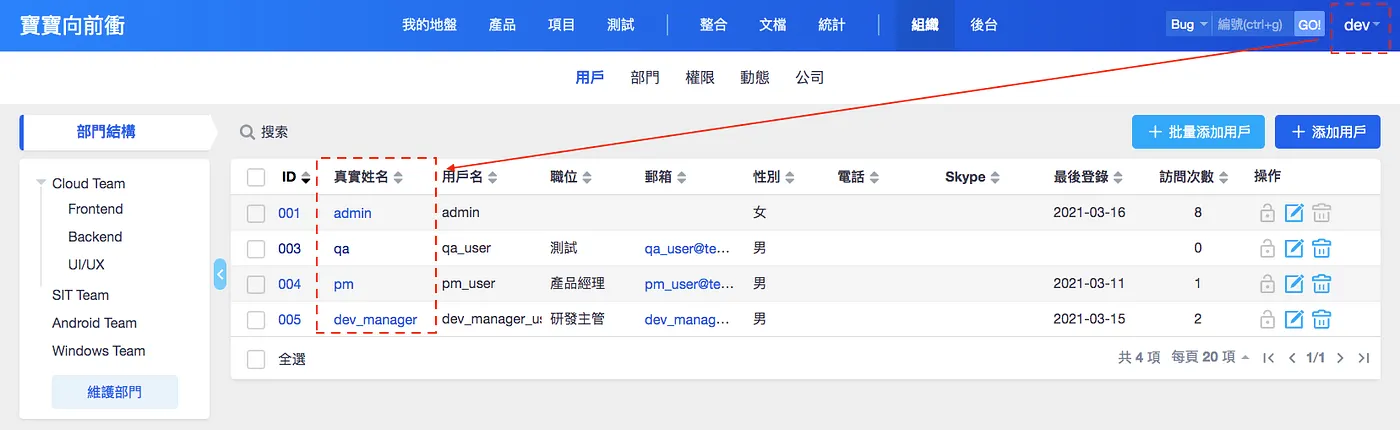1400x430 pixels.
Task: Switch to 權限 tab
Action: (x=700, y=77)
